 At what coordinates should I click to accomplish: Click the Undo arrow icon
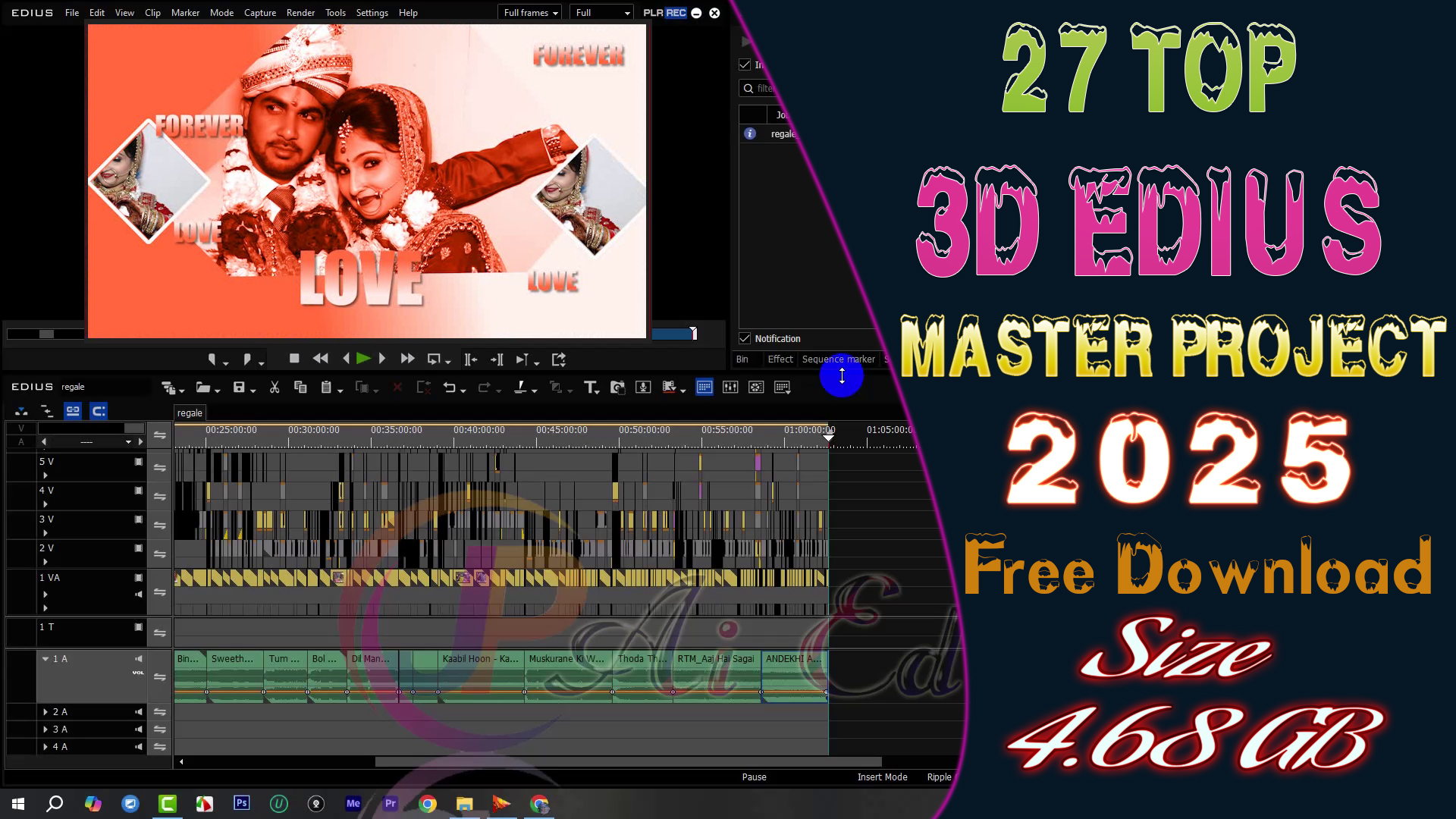point(449,388)
